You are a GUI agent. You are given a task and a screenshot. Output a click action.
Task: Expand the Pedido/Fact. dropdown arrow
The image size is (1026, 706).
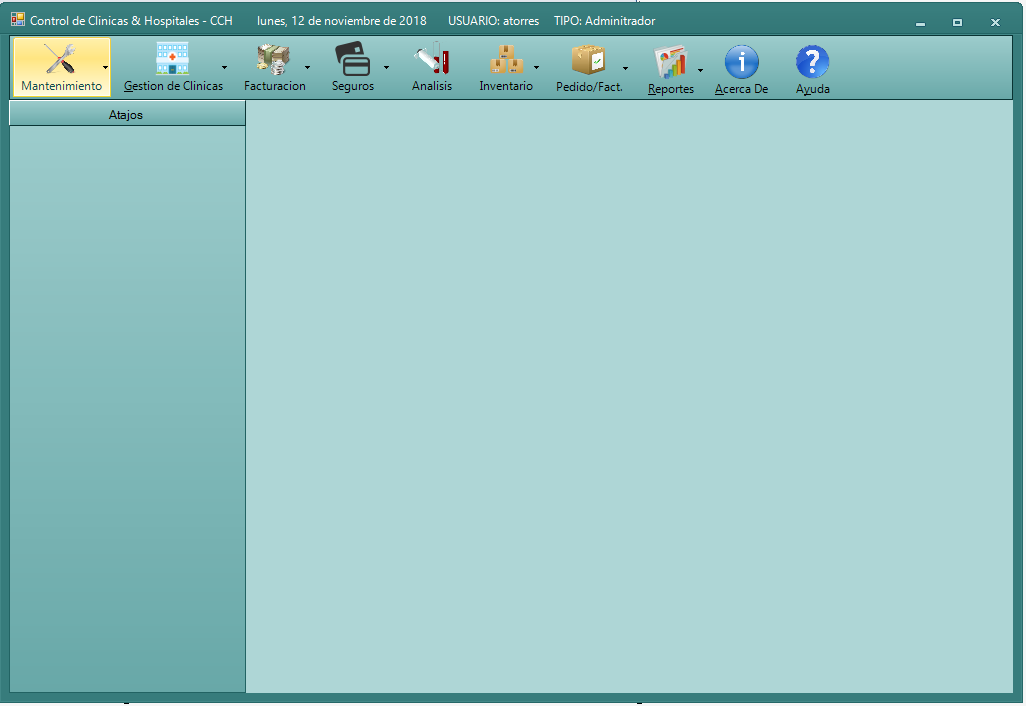click(x=626, y=68)
